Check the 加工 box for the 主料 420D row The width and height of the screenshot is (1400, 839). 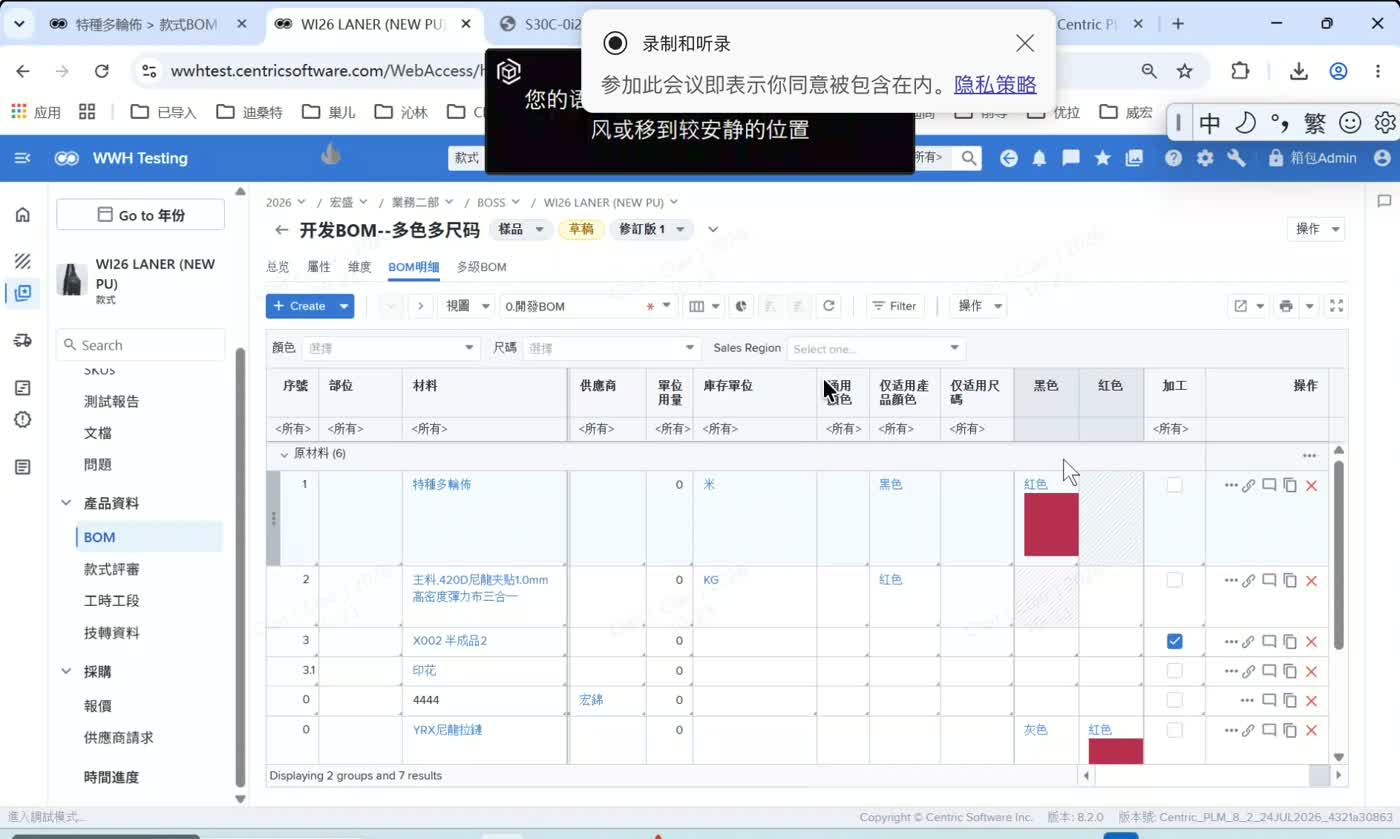1175,580
